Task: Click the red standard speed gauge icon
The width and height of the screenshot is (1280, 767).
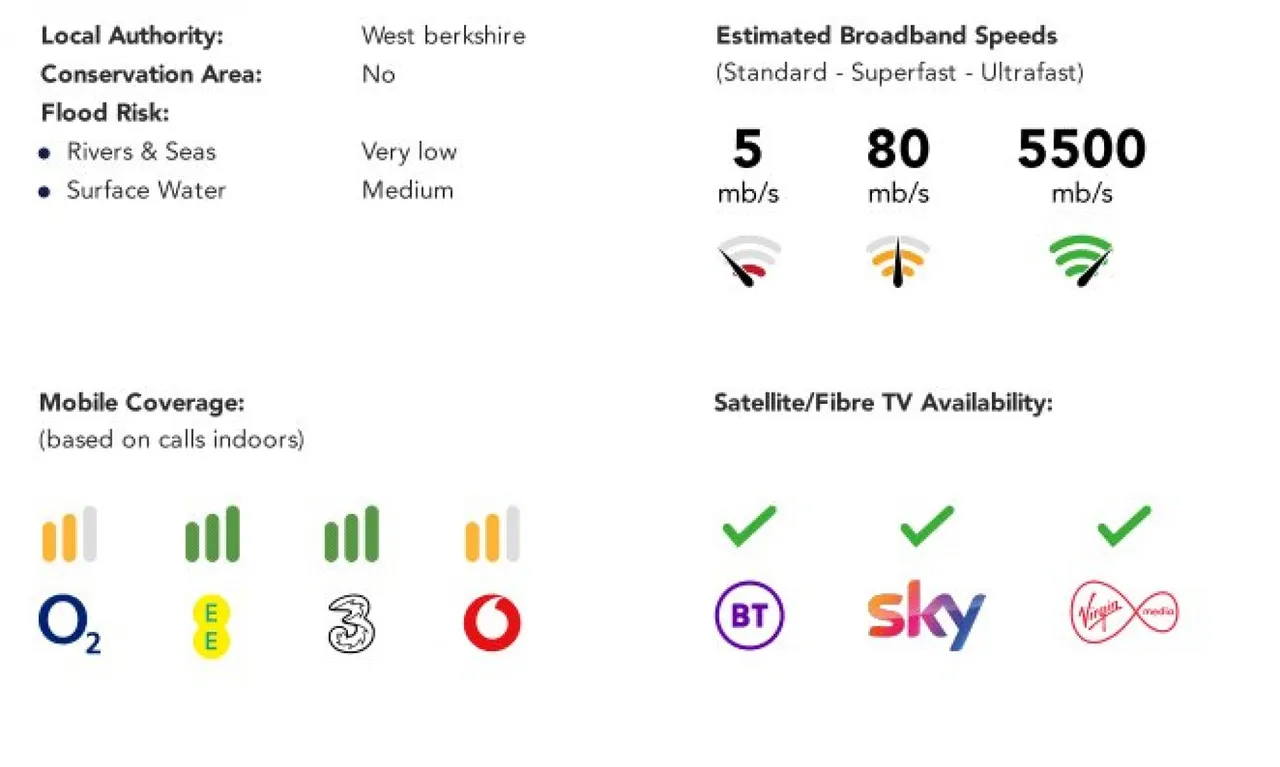Action: [749, 262]
